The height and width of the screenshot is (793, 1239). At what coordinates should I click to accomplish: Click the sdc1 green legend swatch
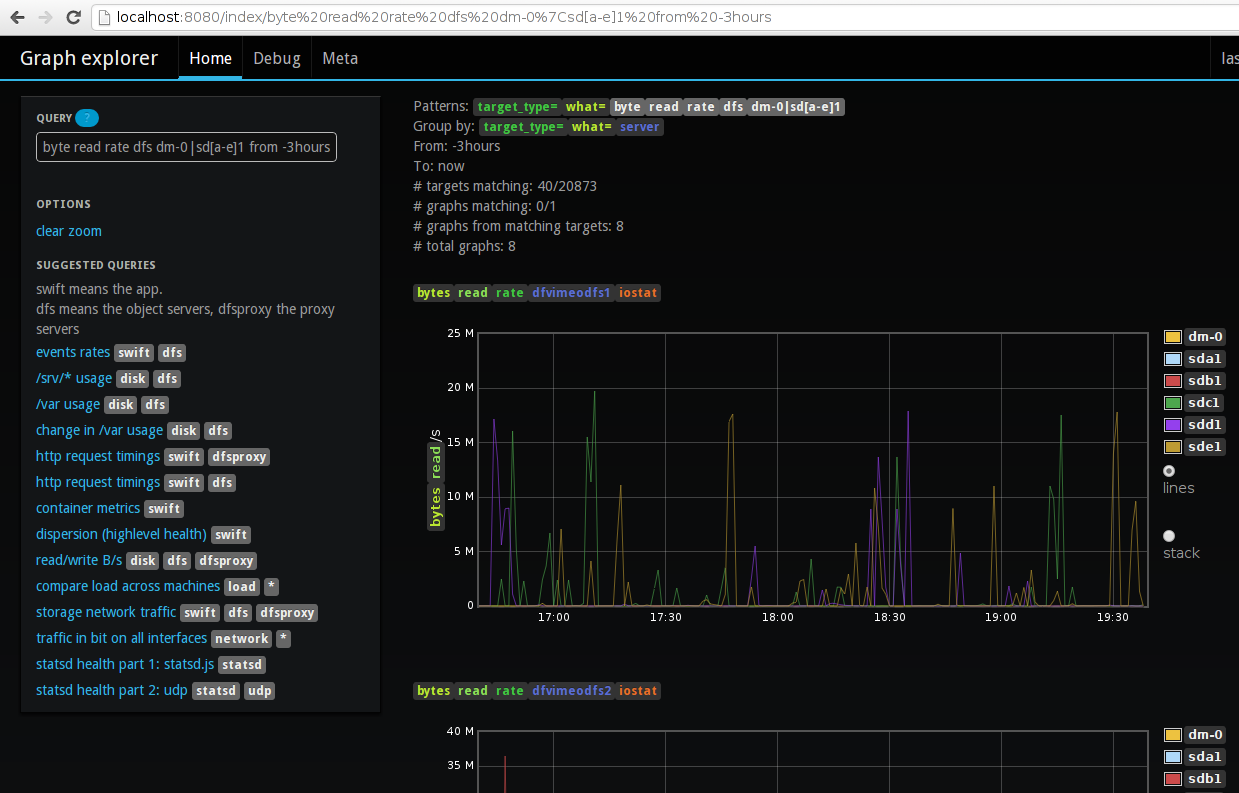tap(1173, 403)
